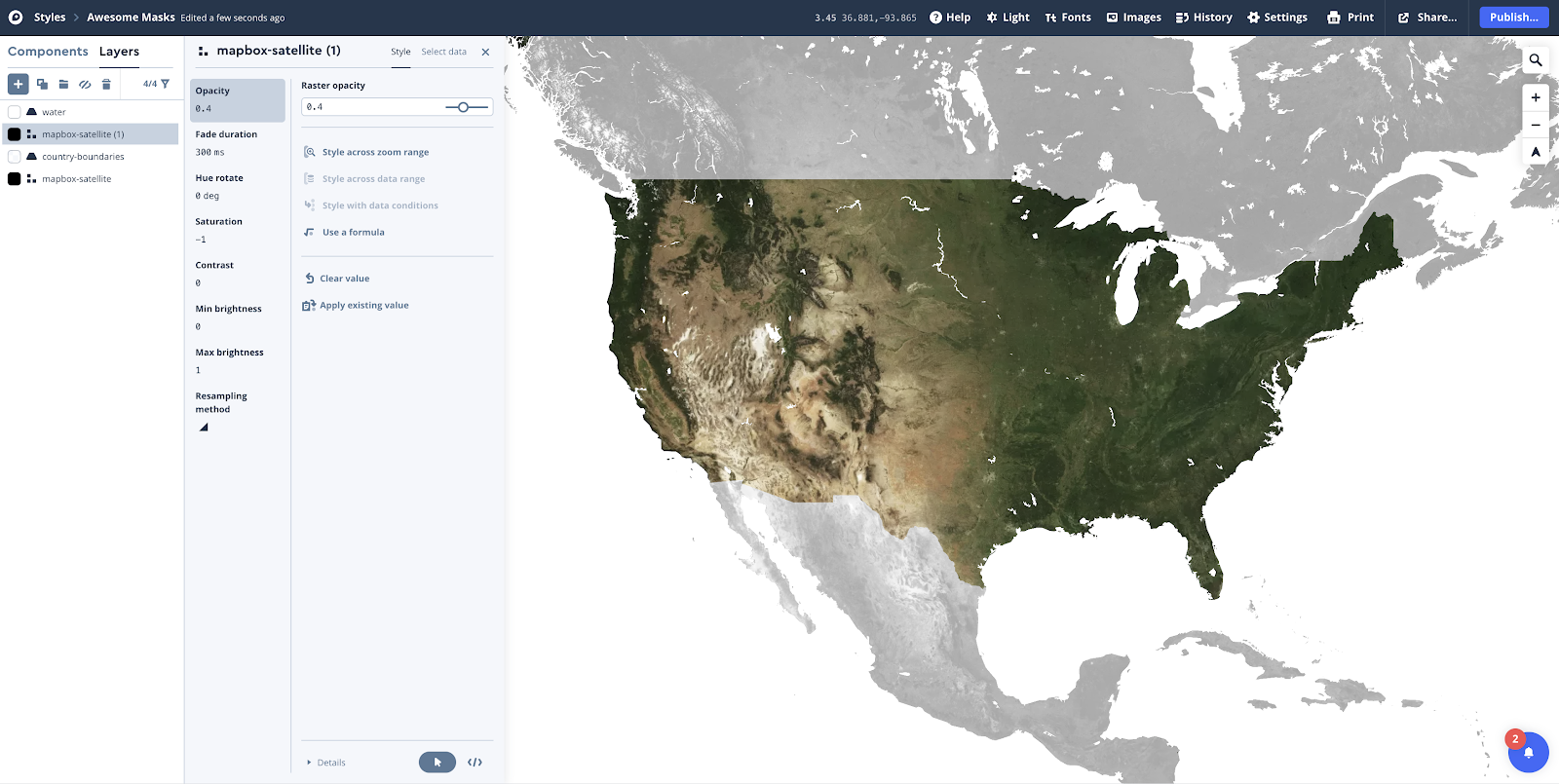The width and height of the screenshot is (1559, 784).
Task: Open style Settings
Action: point(1277,18)
